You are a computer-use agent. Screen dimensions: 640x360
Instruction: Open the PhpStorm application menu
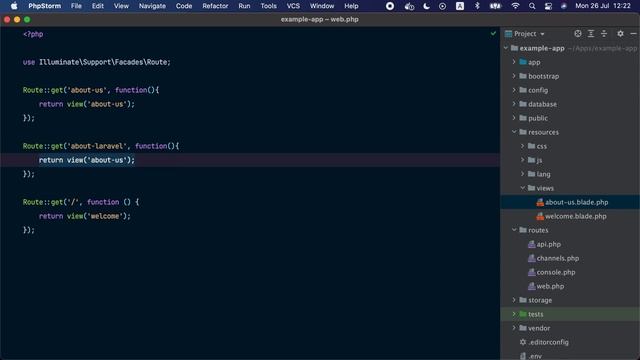pos(44,6)
